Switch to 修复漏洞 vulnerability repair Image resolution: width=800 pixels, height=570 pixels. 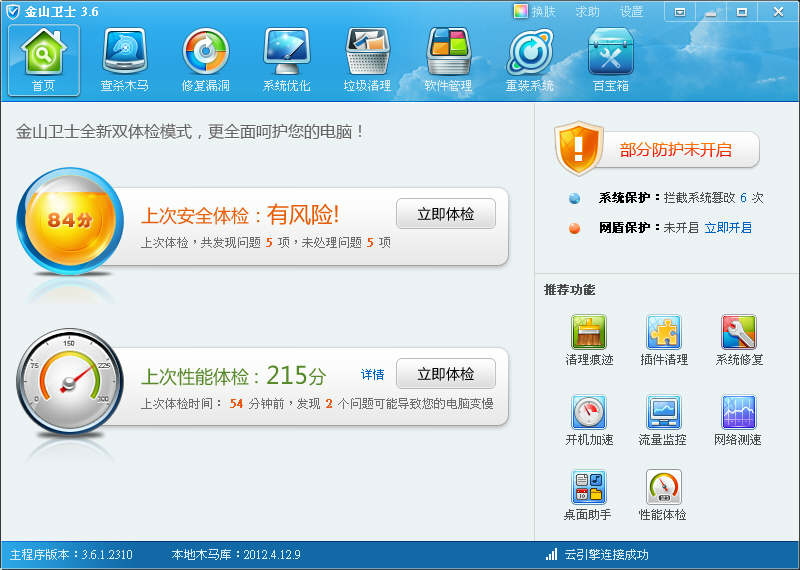[206, 60]
